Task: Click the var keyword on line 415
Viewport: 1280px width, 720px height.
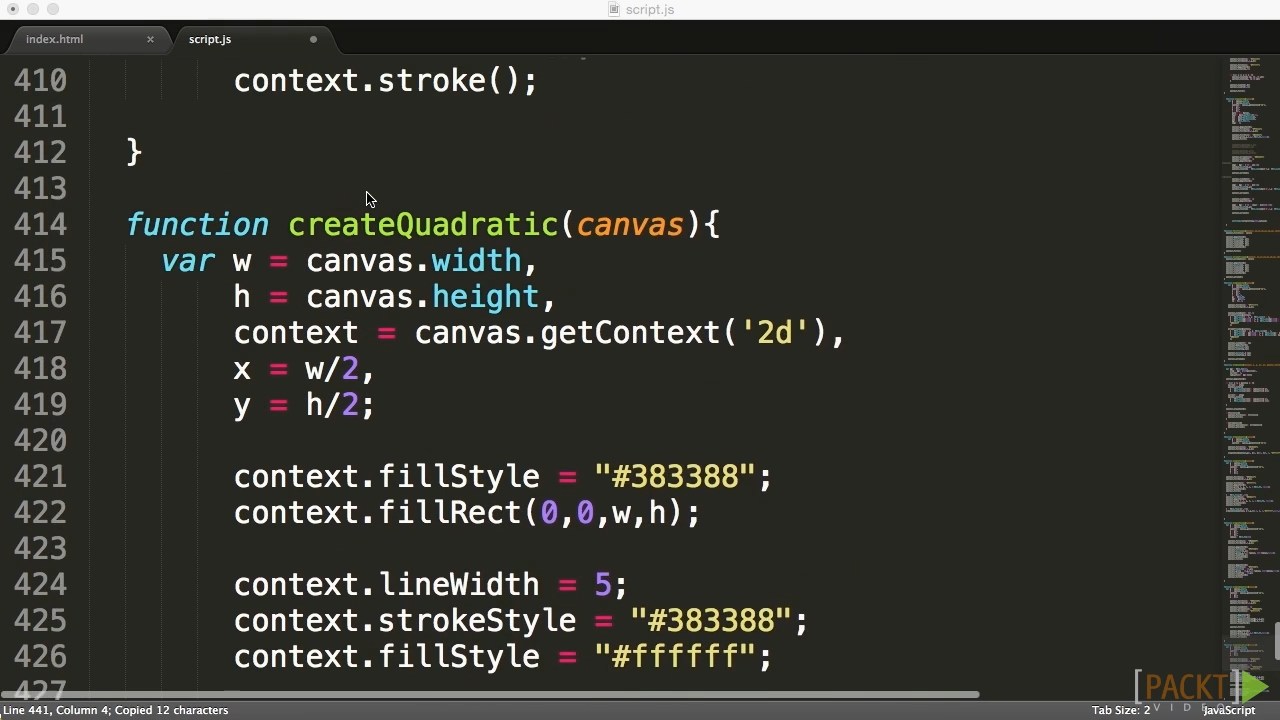Action: click(188, 261)
